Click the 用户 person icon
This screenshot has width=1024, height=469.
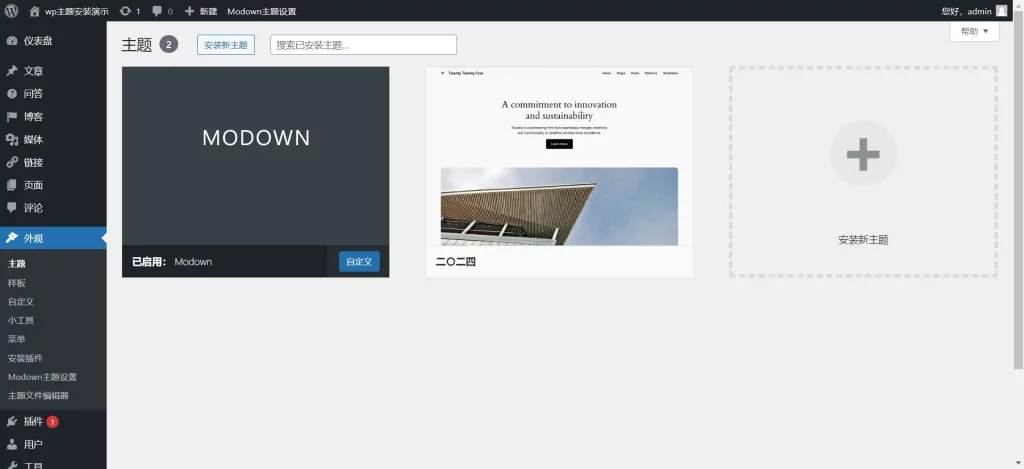pyautogui.click(x=12, y=444)
